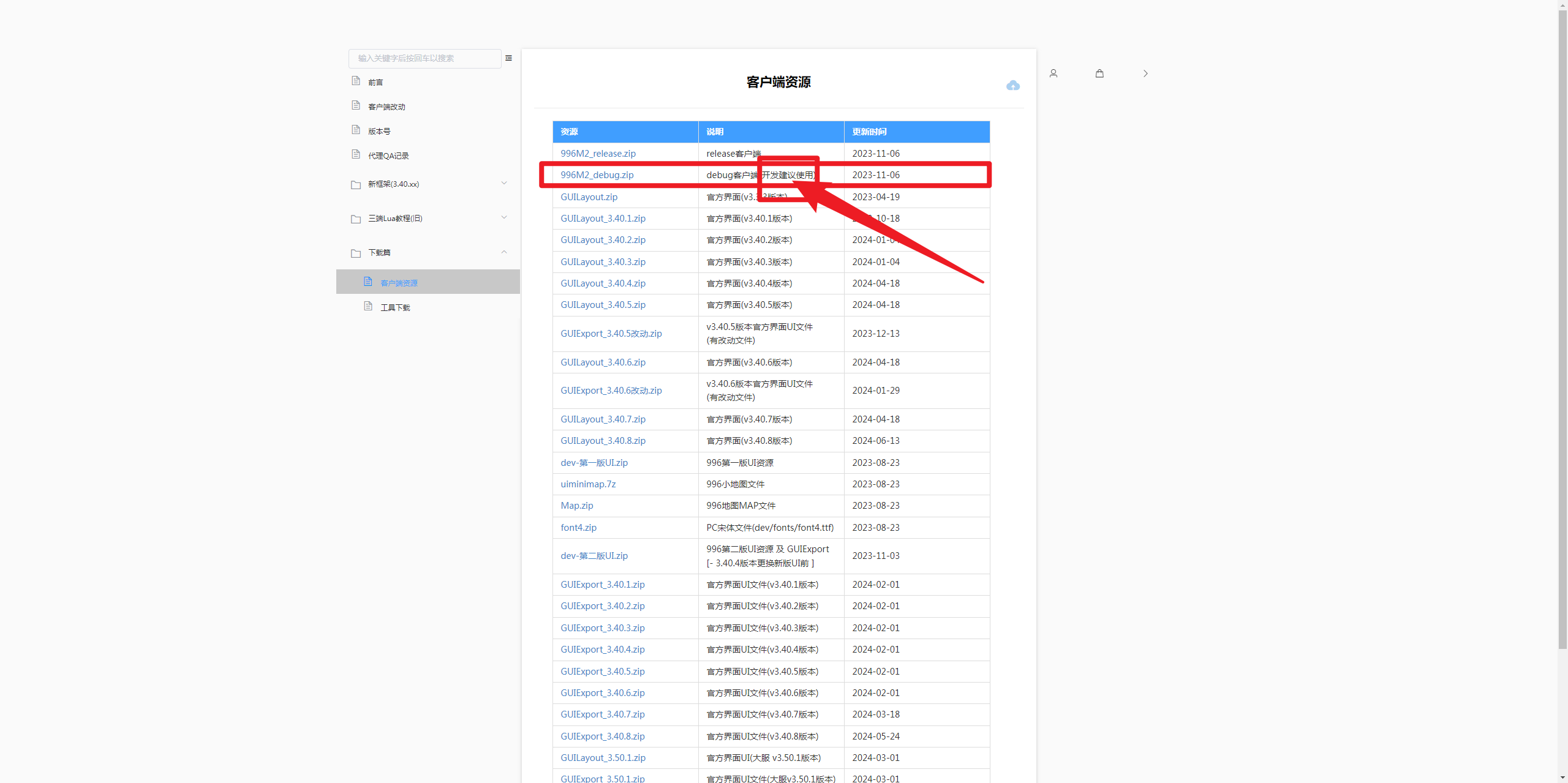Download GUILayout.zip
The image size is (1568, 783).
(589, 197)
